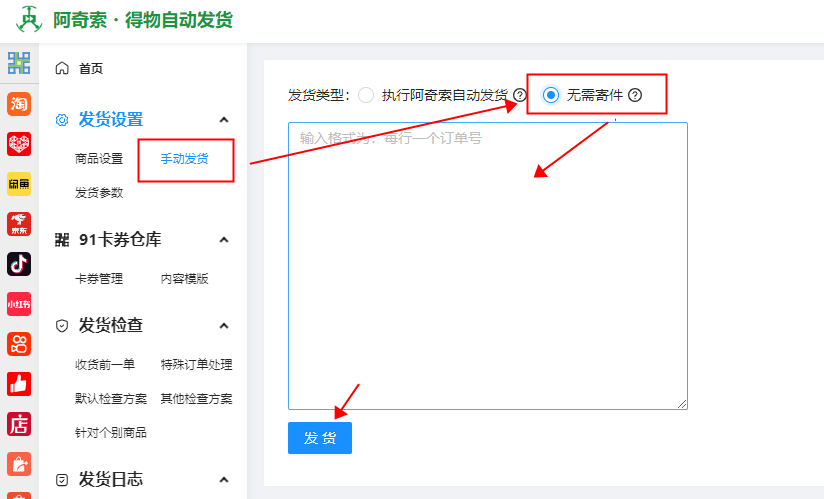
Task: Switch to the Taobao (淘) platform icon
Action: (x=19, y=103)
